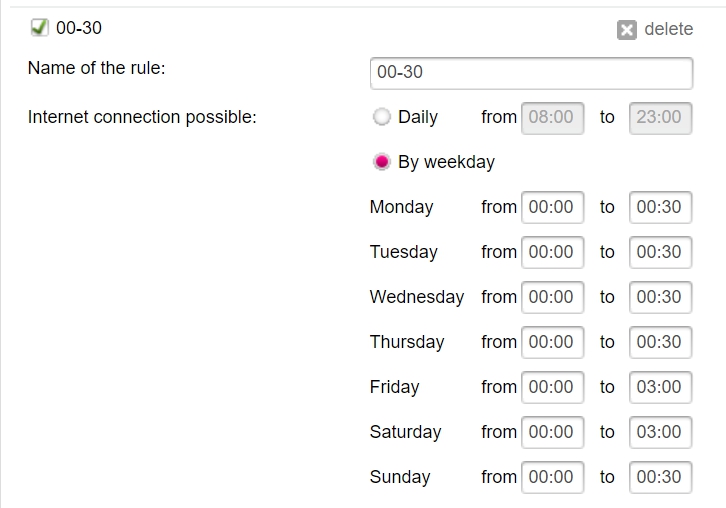Edit Tuesday's from time field
The height and width of the screenshot is (508, 726).
pyautogui.click(x=552, y=252)
